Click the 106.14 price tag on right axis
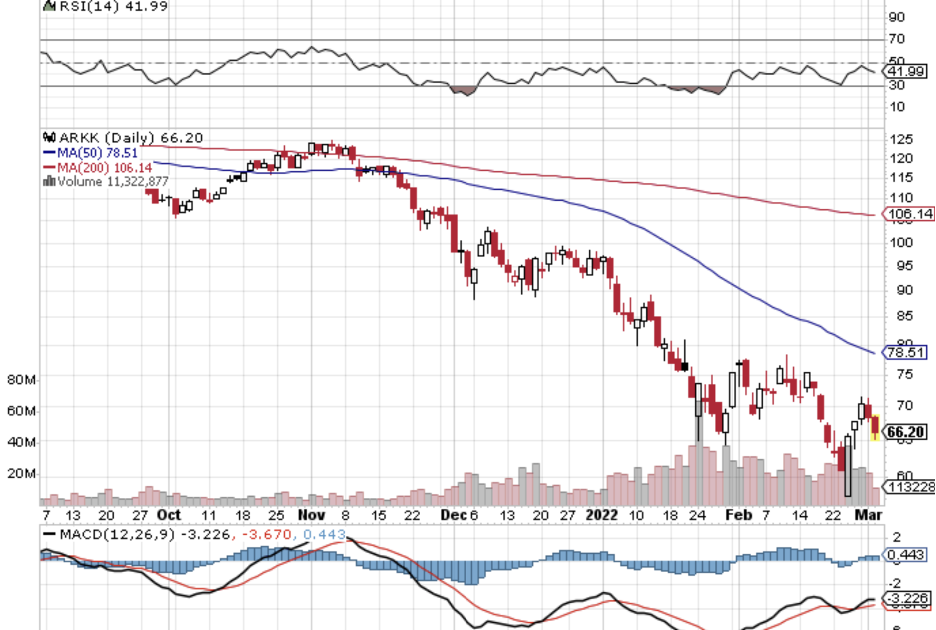The image size is (936, 630). (908, 214)
